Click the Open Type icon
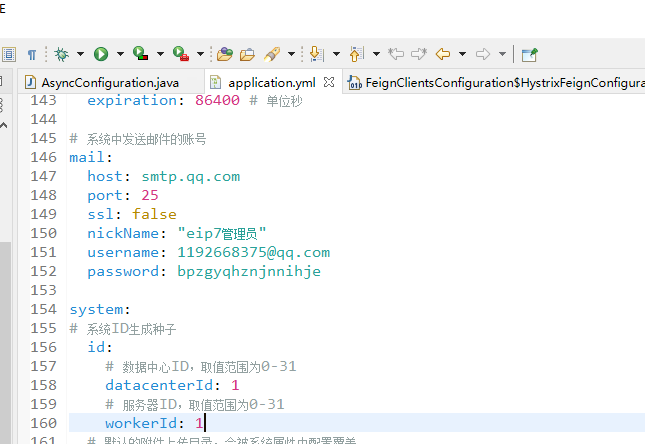The image size is (645, 444). [225, 54]
